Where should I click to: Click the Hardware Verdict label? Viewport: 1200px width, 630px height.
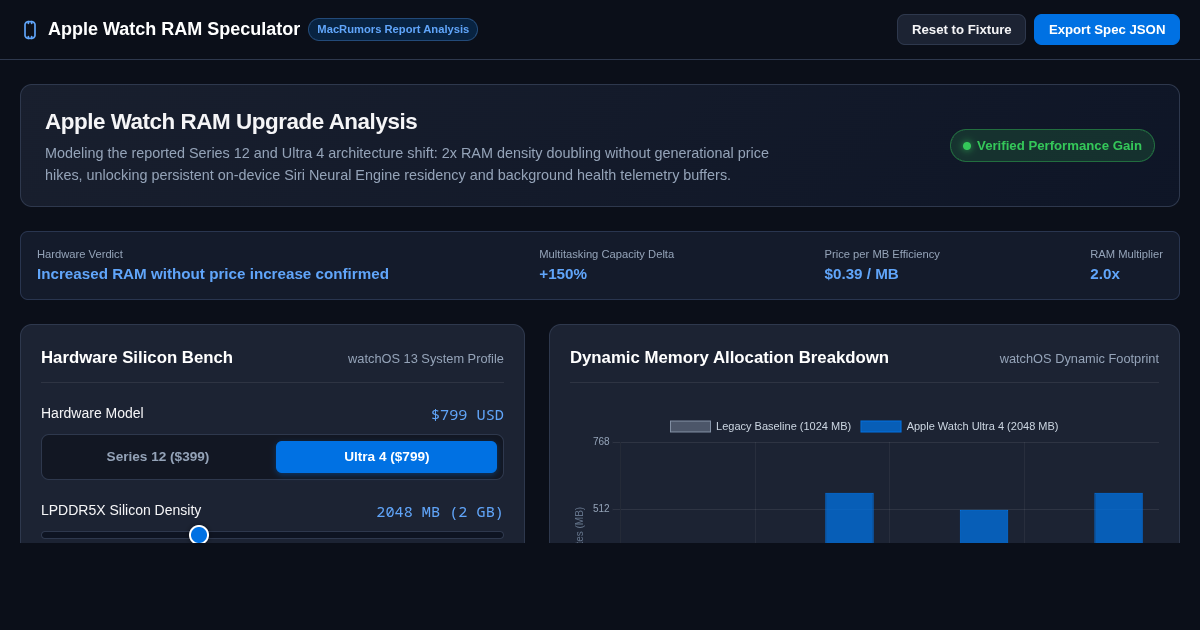(80, 254)
